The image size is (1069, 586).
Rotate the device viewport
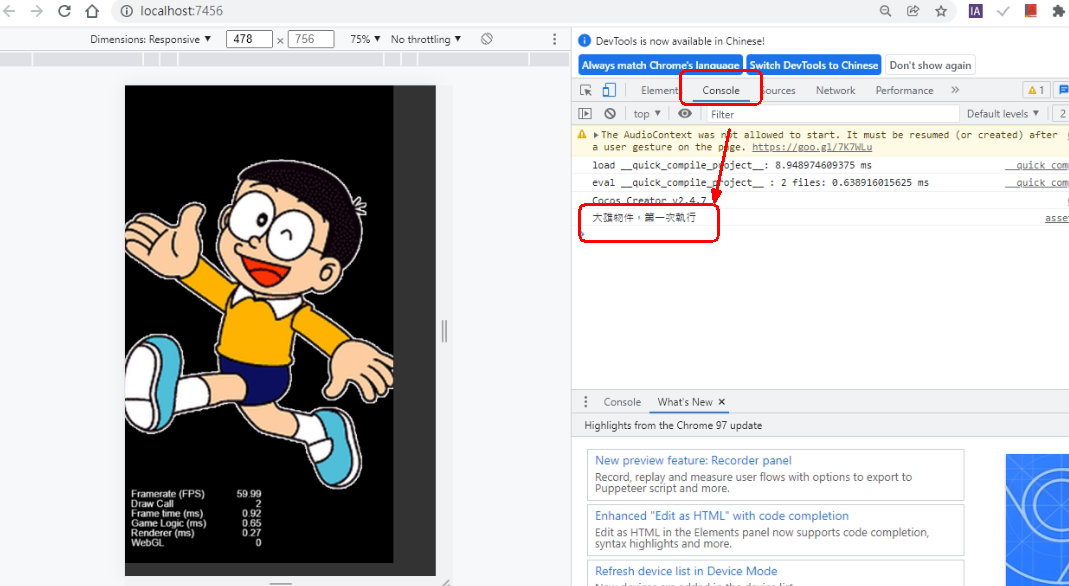[x=486, y=40]
